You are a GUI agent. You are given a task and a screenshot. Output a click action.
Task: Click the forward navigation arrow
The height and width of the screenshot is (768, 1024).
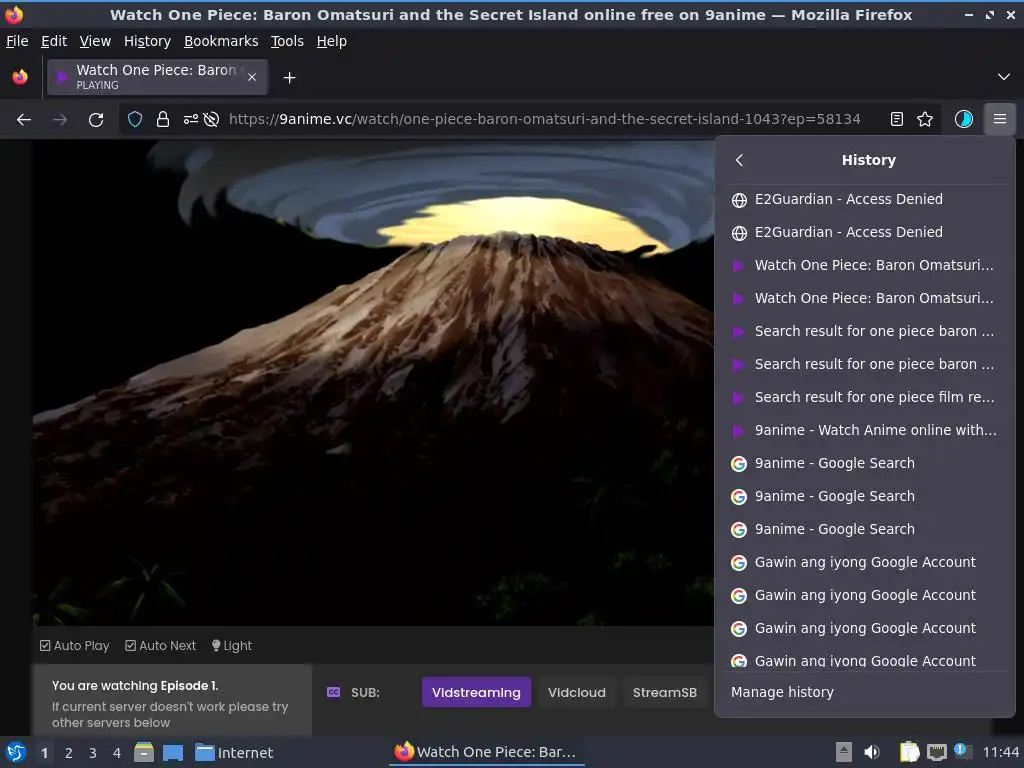point(60,120)
